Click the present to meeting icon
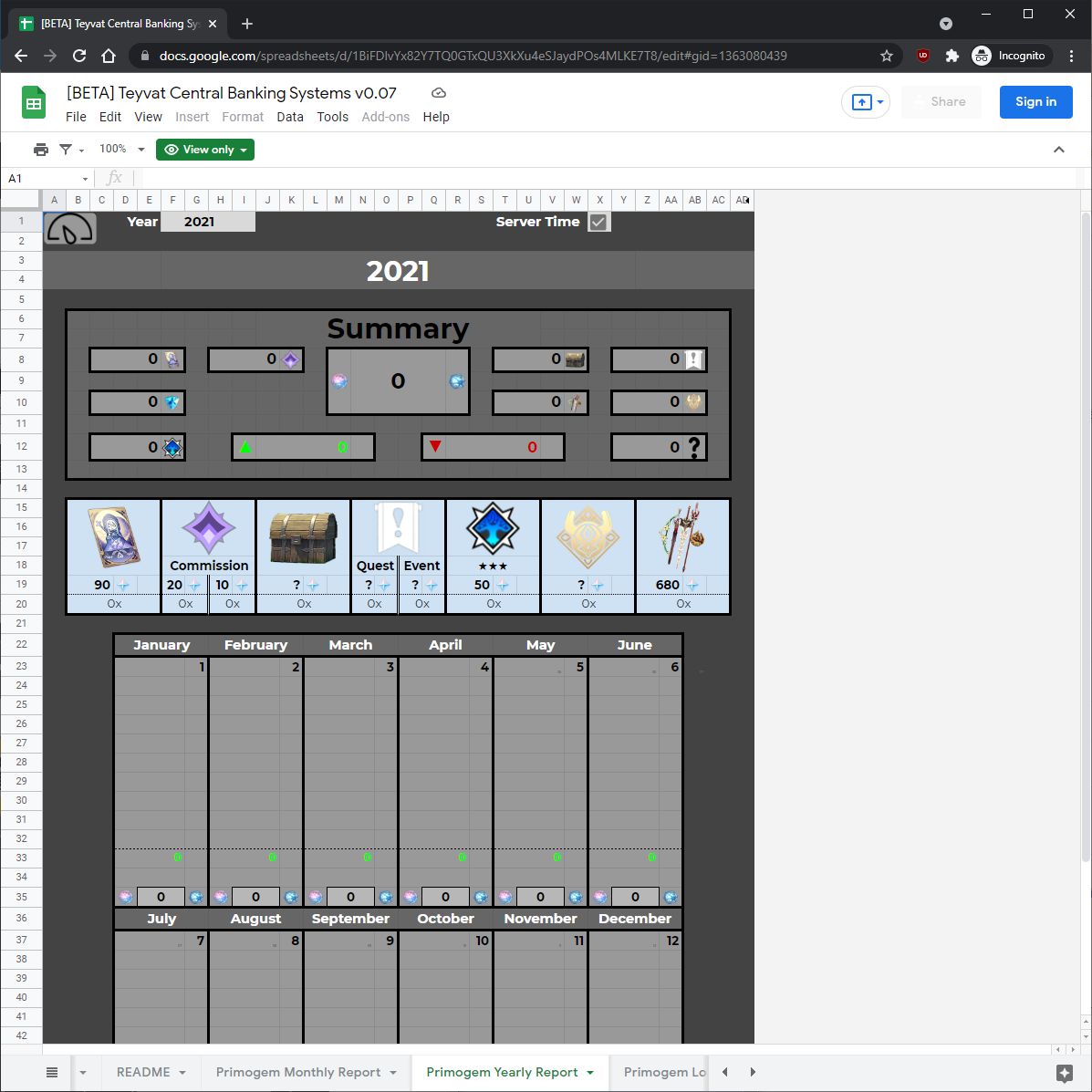1092x1092 pixels. (861, 102)
